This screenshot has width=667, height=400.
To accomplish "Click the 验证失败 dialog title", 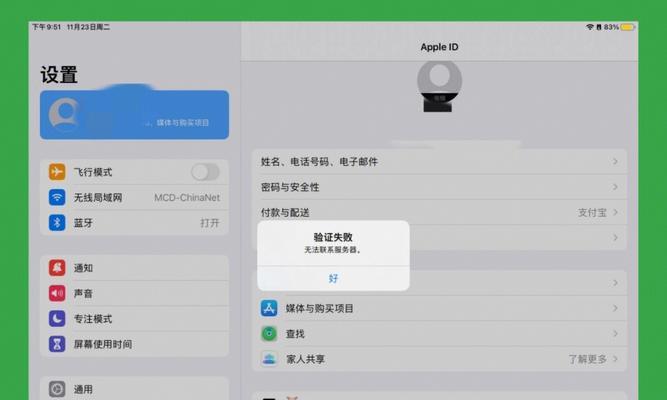I will point(333,237).
